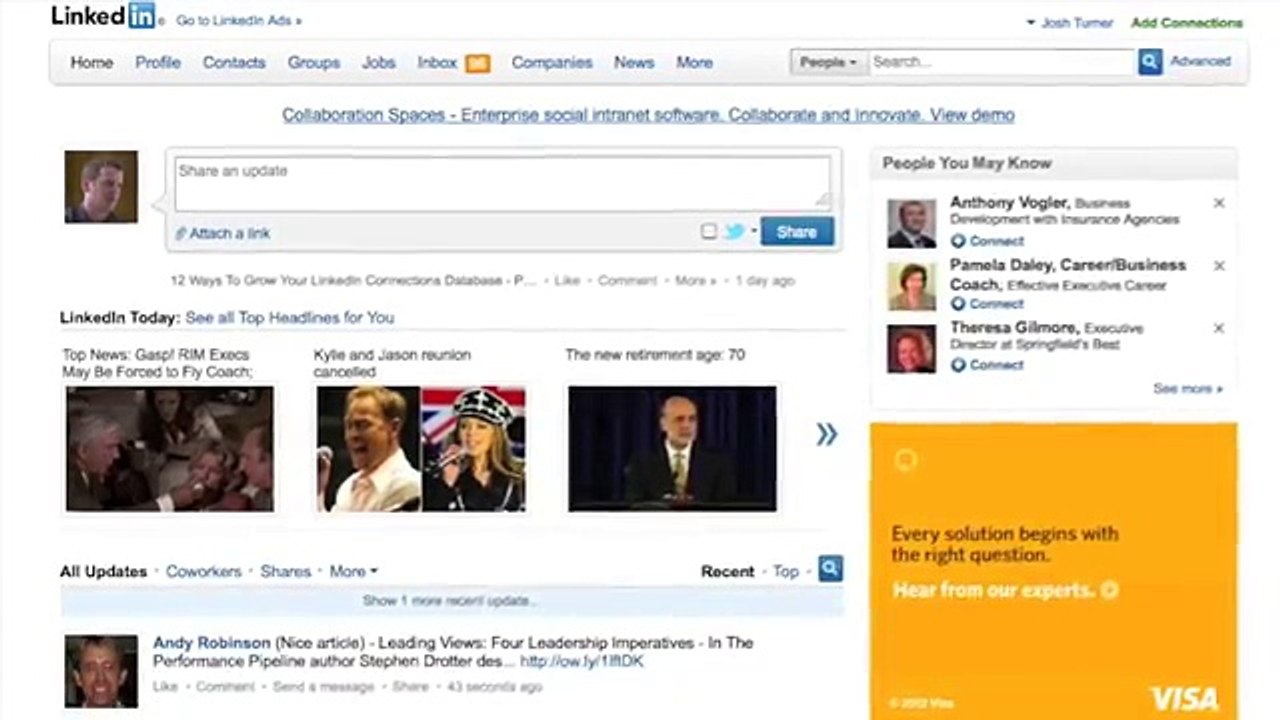Open the More navigation menu

pyautogui.click(x=694, y=63)
